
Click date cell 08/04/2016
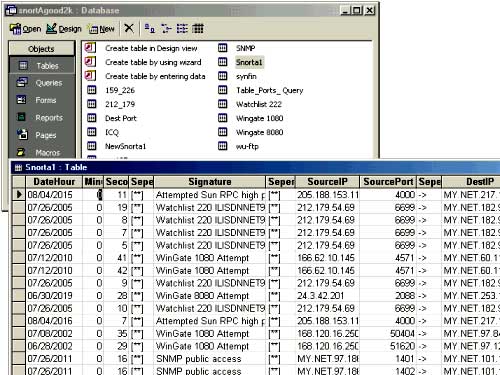click(54, 321)
